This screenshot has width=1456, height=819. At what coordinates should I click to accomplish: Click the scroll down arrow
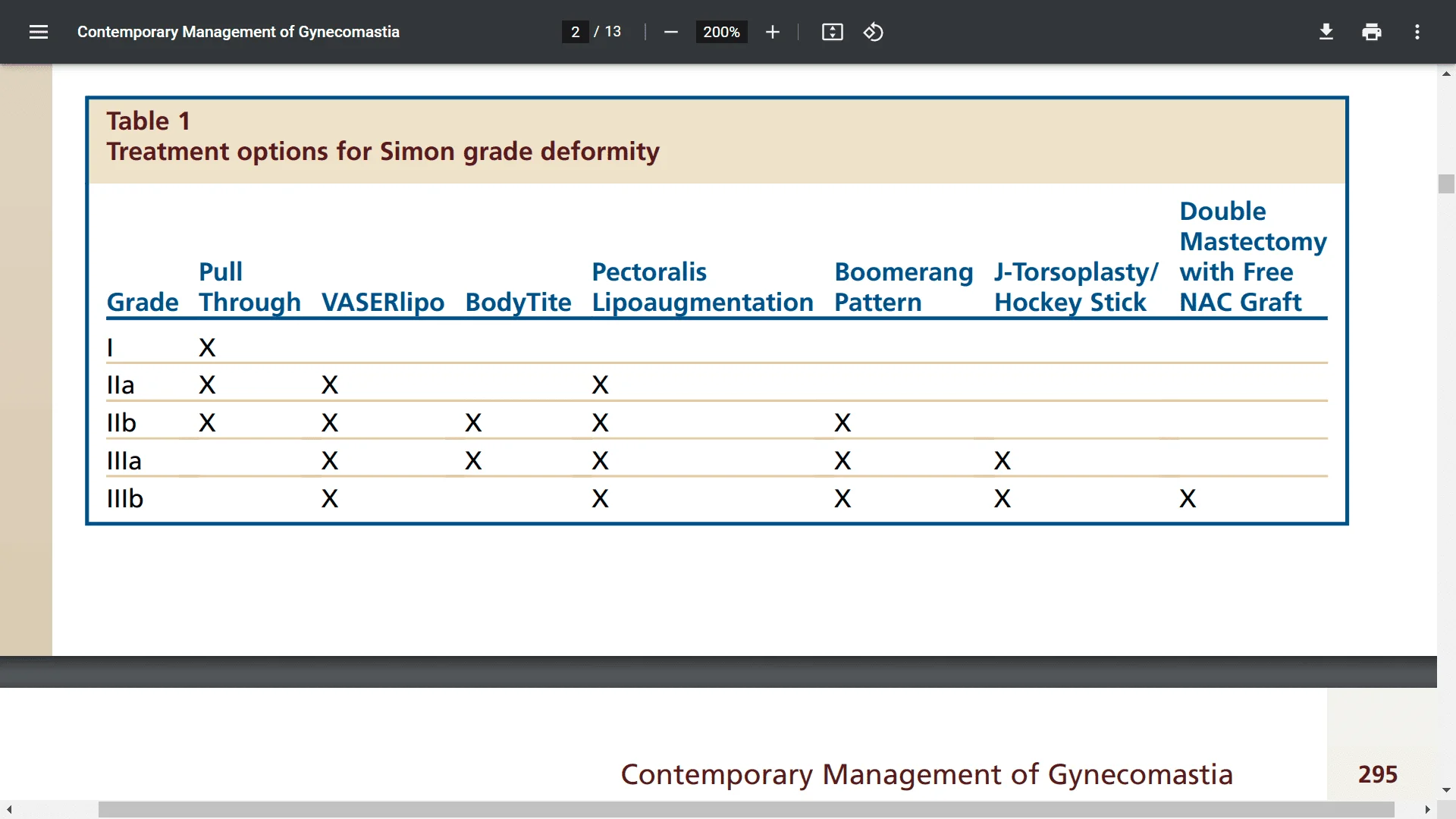[1446, 790]
